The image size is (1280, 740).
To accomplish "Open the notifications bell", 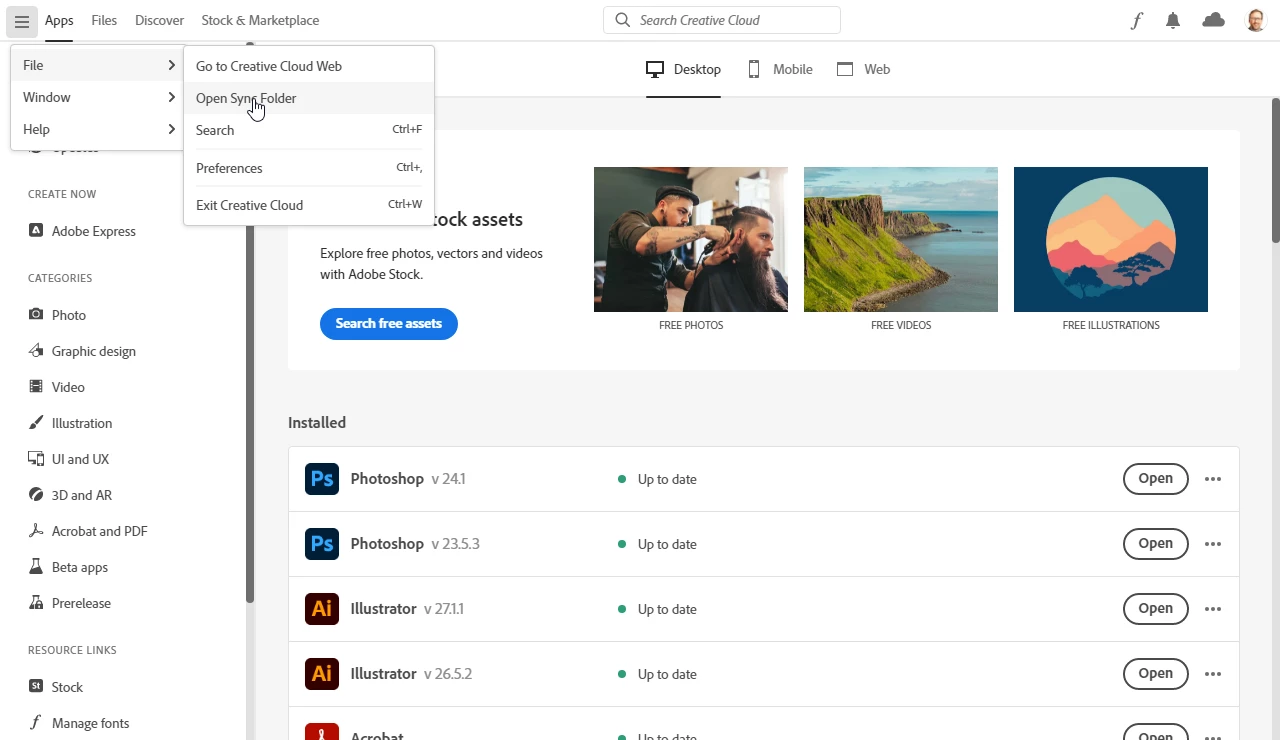I will (1174, 20).
